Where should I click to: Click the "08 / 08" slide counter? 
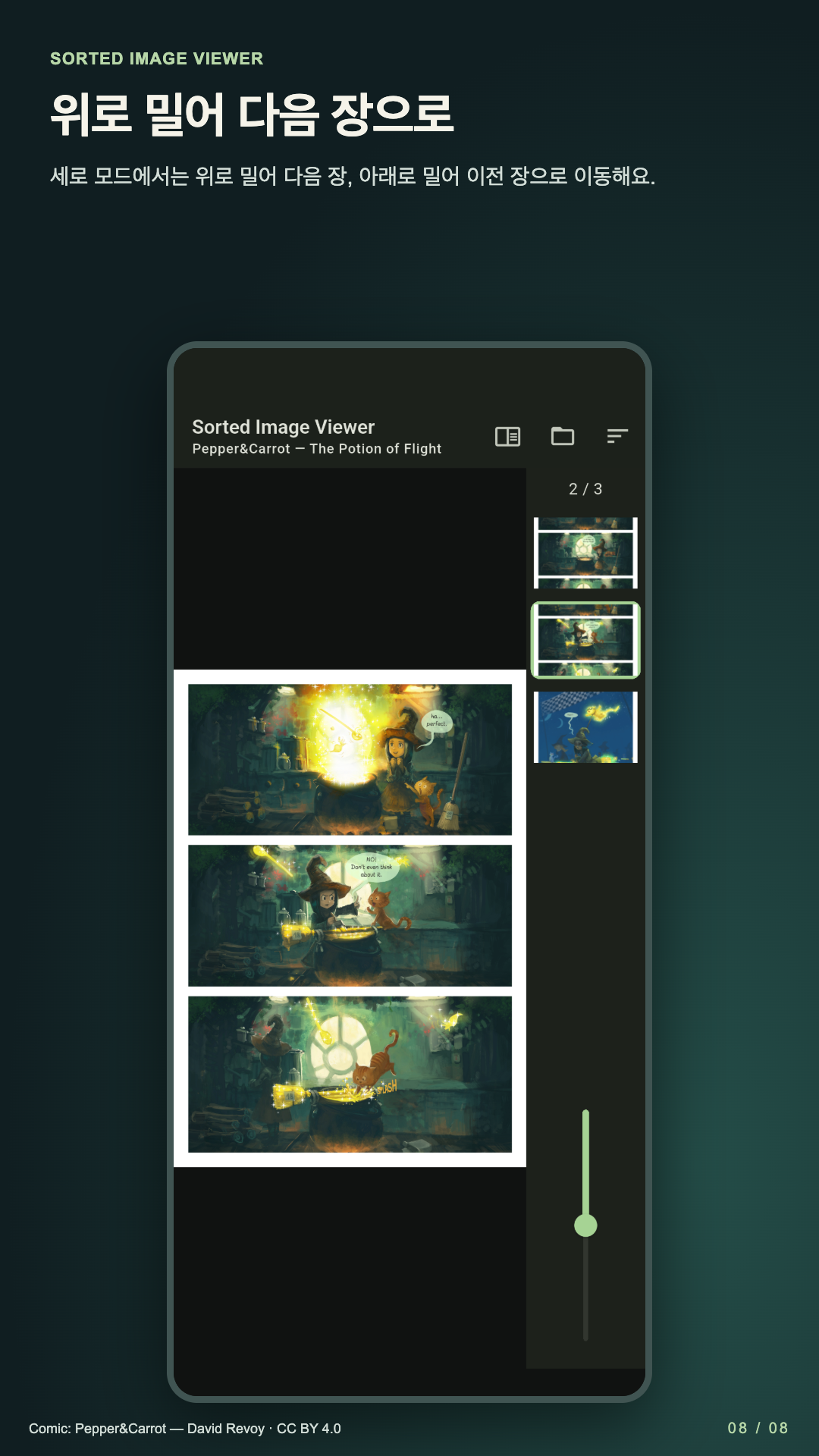pyautogui.click(x=758, y=1428)
